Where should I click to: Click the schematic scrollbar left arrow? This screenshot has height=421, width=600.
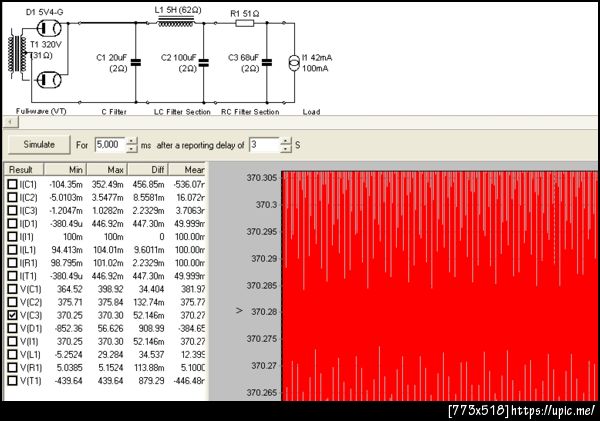coord(10,122)
